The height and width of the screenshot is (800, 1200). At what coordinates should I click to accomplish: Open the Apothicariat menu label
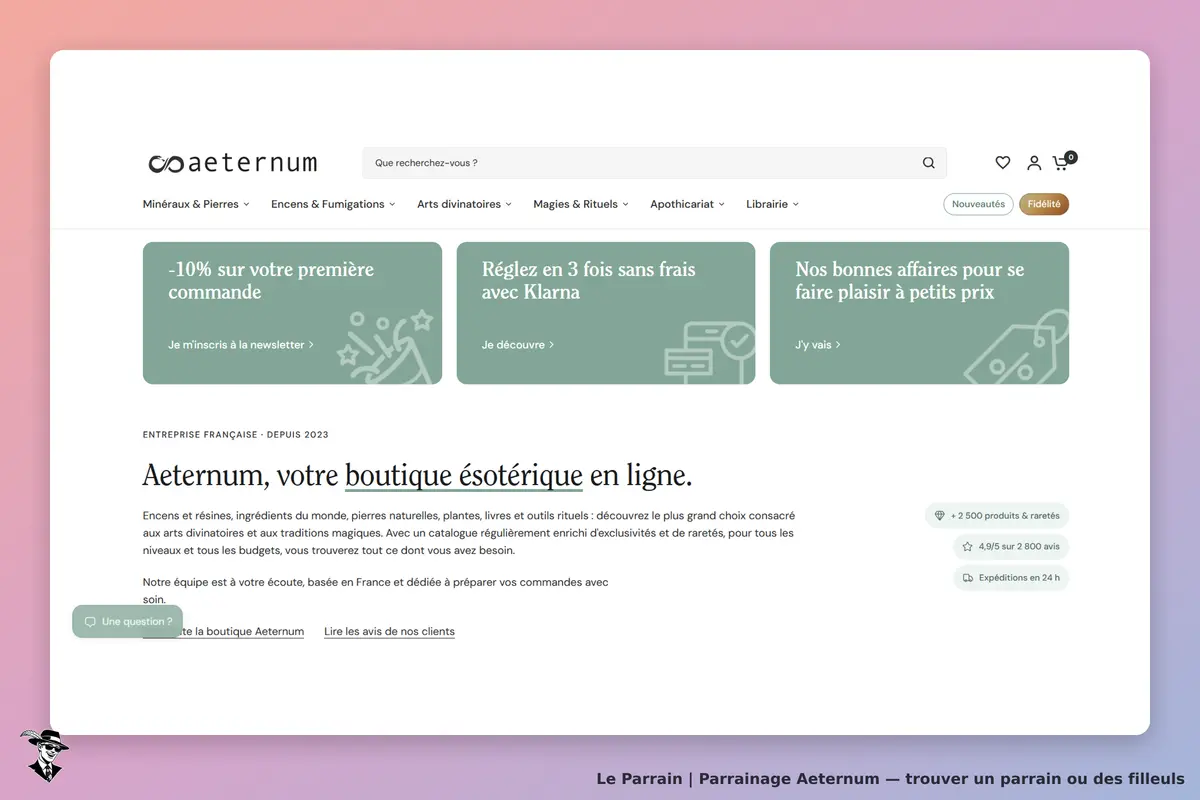coord(682,204)
